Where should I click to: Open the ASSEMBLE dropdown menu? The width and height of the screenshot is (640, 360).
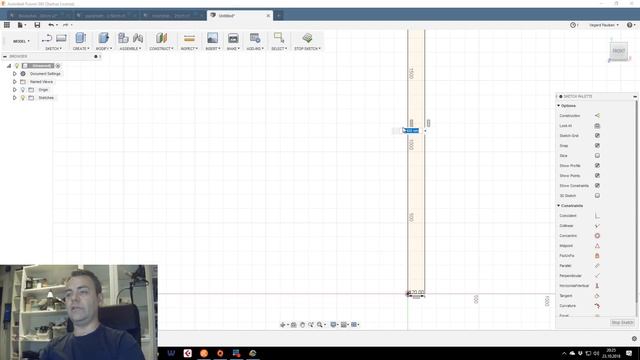[130, 49]
